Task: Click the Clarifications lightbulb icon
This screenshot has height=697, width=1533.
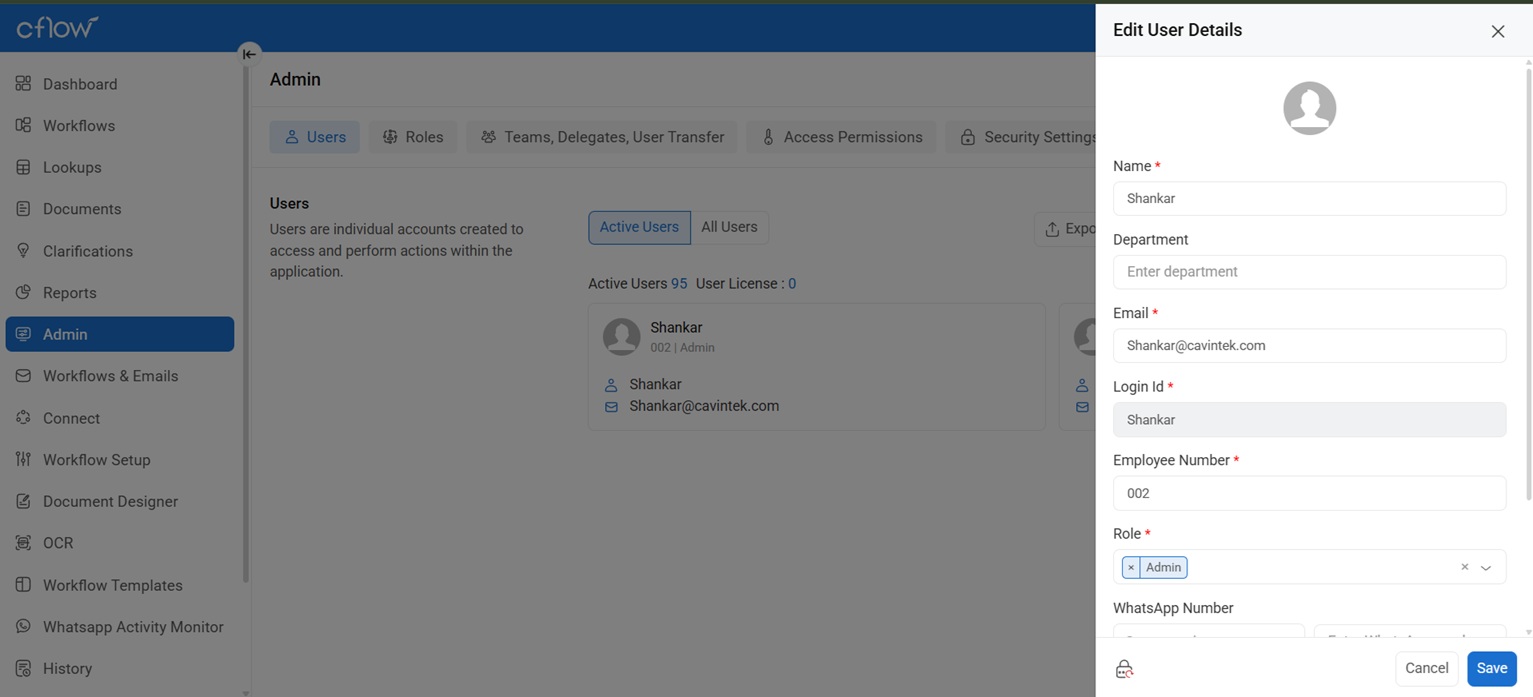Action: click(23, 251)
